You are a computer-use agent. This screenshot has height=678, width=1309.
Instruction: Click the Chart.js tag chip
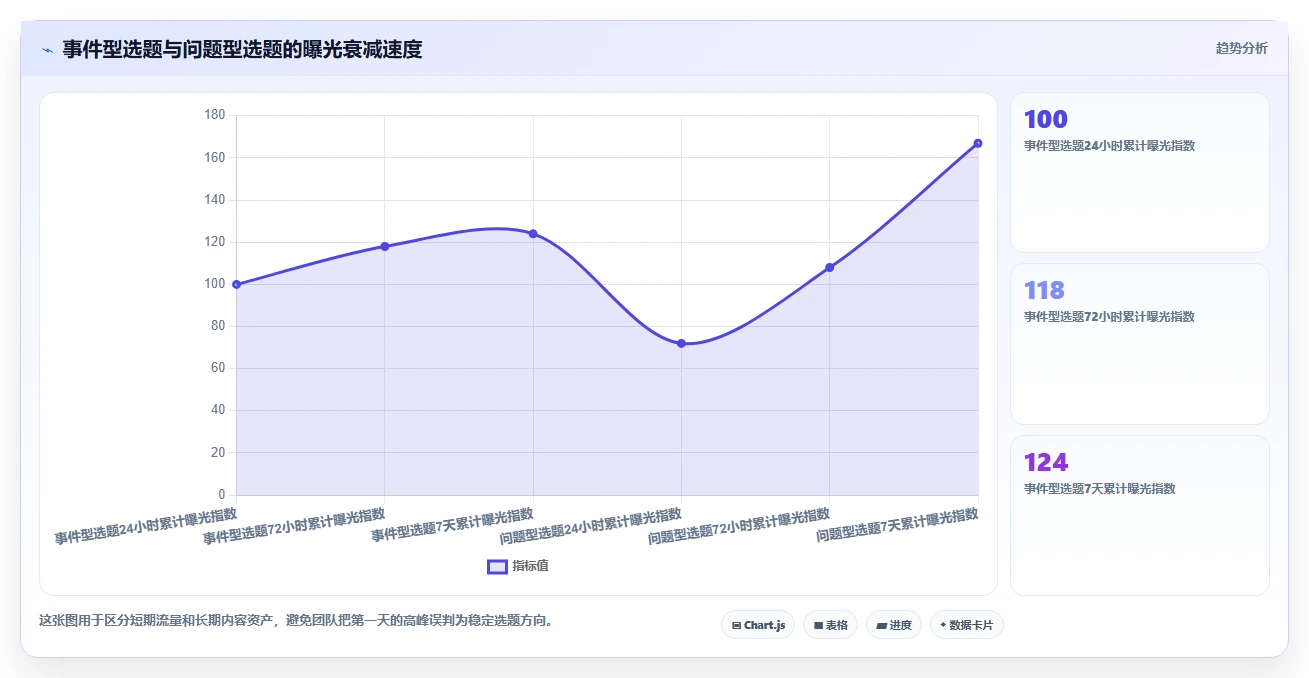[x=758, y=625]
